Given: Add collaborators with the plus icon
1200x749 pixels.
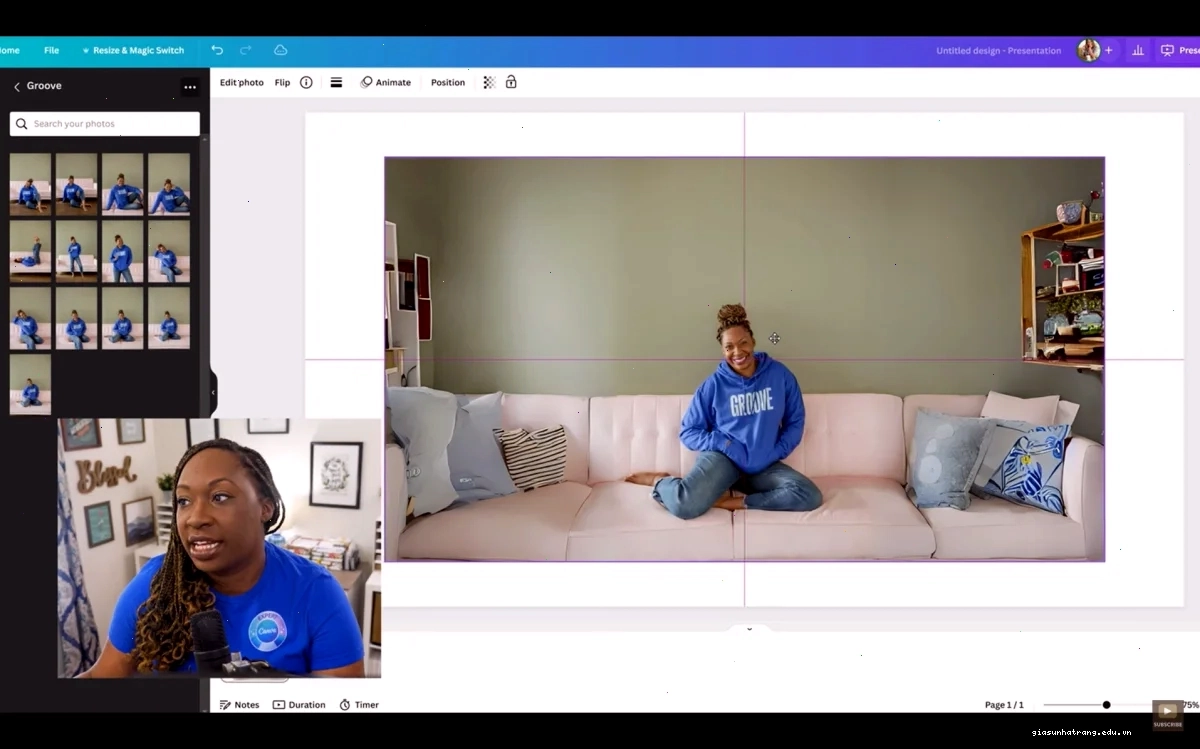Looking at the screenshot, I should click(x=1108, y=50).
